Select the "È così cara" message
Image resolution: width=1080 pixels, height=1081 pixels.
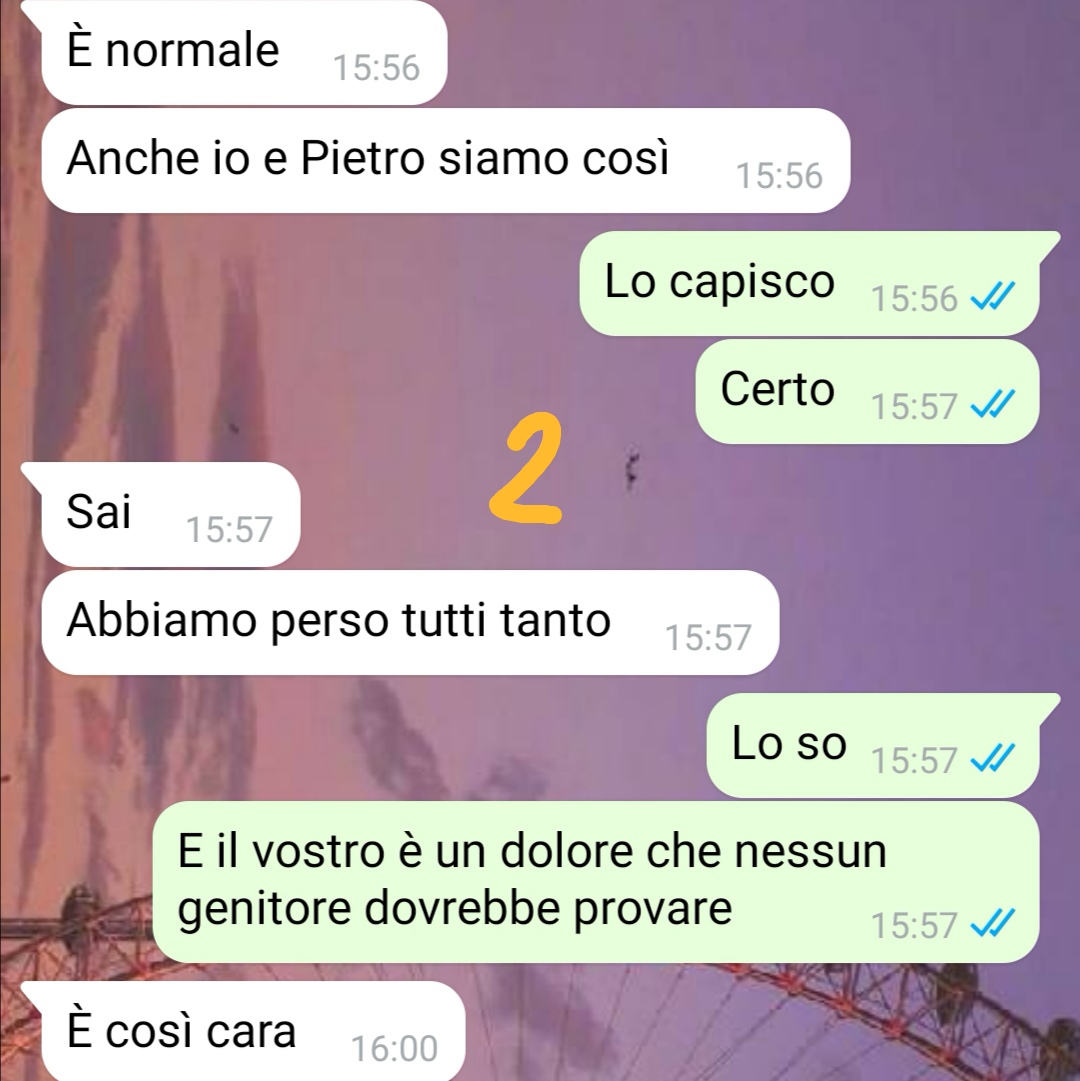[x=253, y=1031]
